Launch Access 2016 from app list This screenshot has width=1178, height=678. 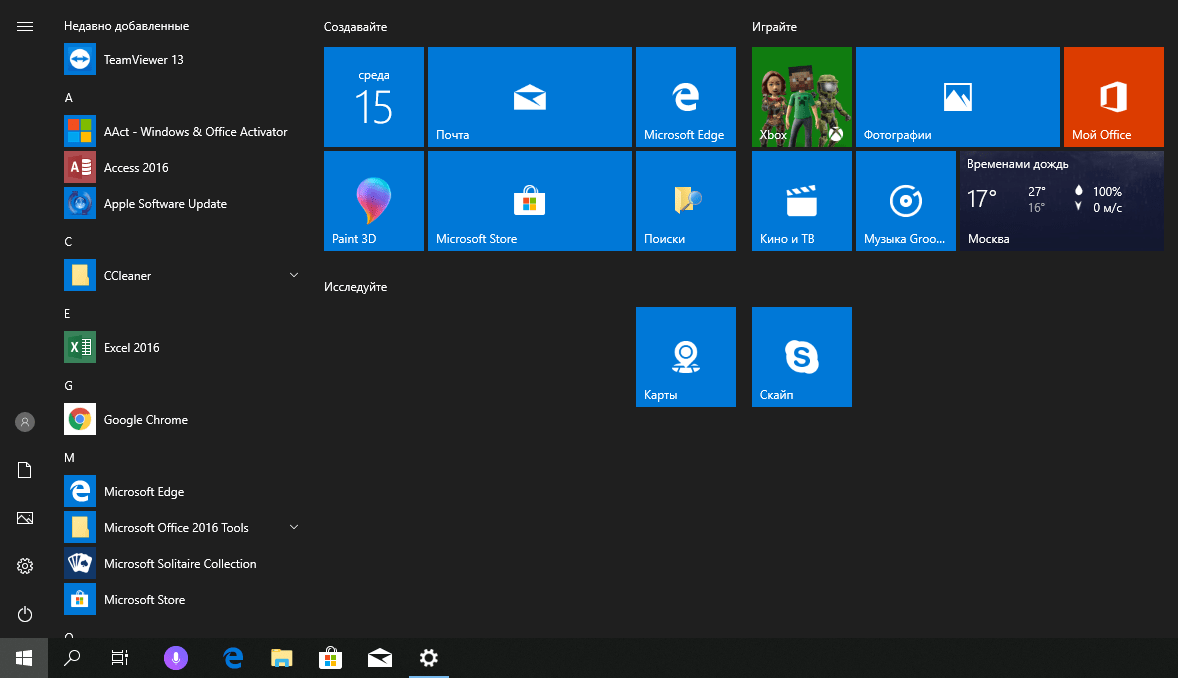pyautogui.click(x=183, y=168)
